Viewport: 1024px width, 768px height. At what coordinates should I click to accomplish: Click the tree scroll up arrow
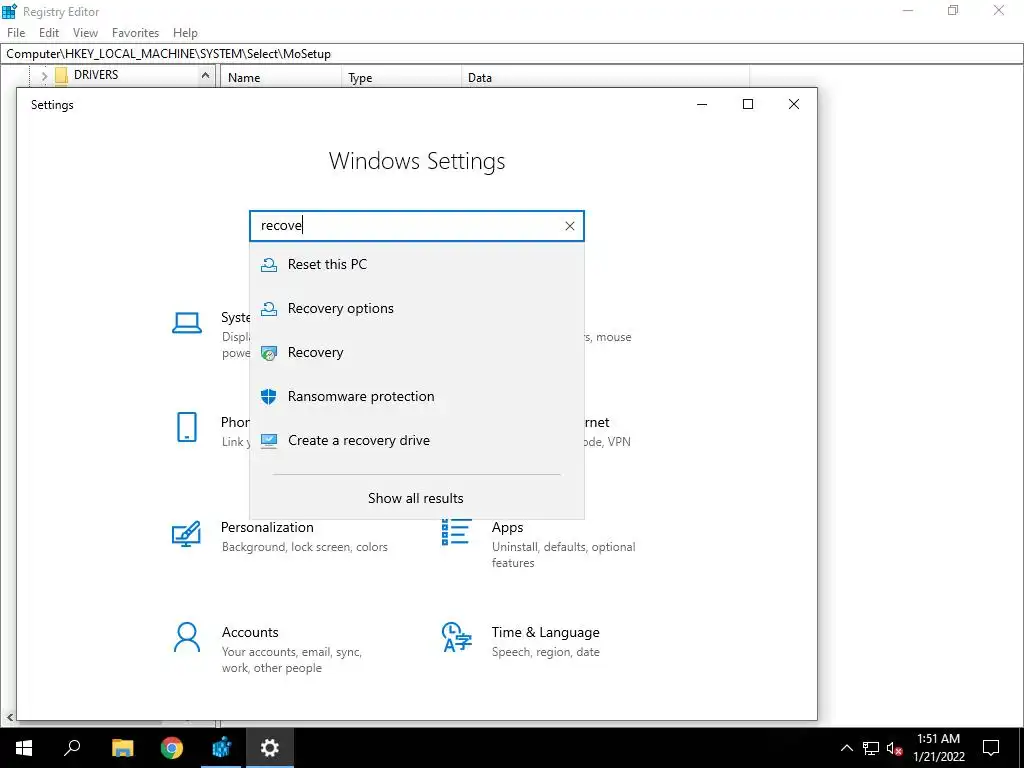(205, 76)
